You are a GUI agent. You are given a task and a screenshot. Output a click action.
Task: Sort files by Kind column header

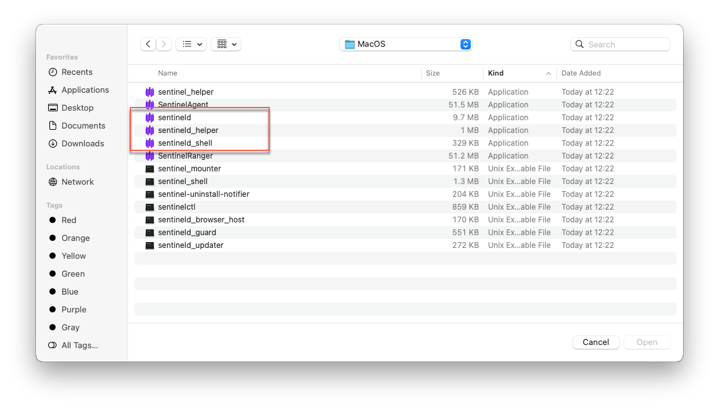pos(496,73)
